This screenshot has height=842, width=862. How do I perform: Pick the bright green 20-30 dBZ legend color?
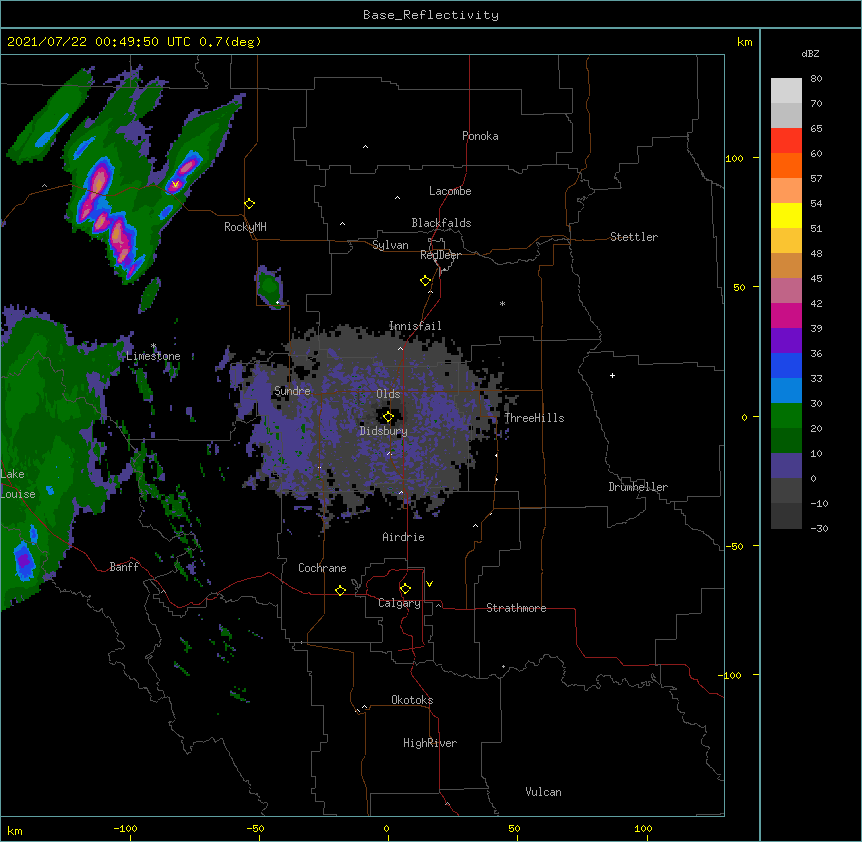[x=786, y=416]
